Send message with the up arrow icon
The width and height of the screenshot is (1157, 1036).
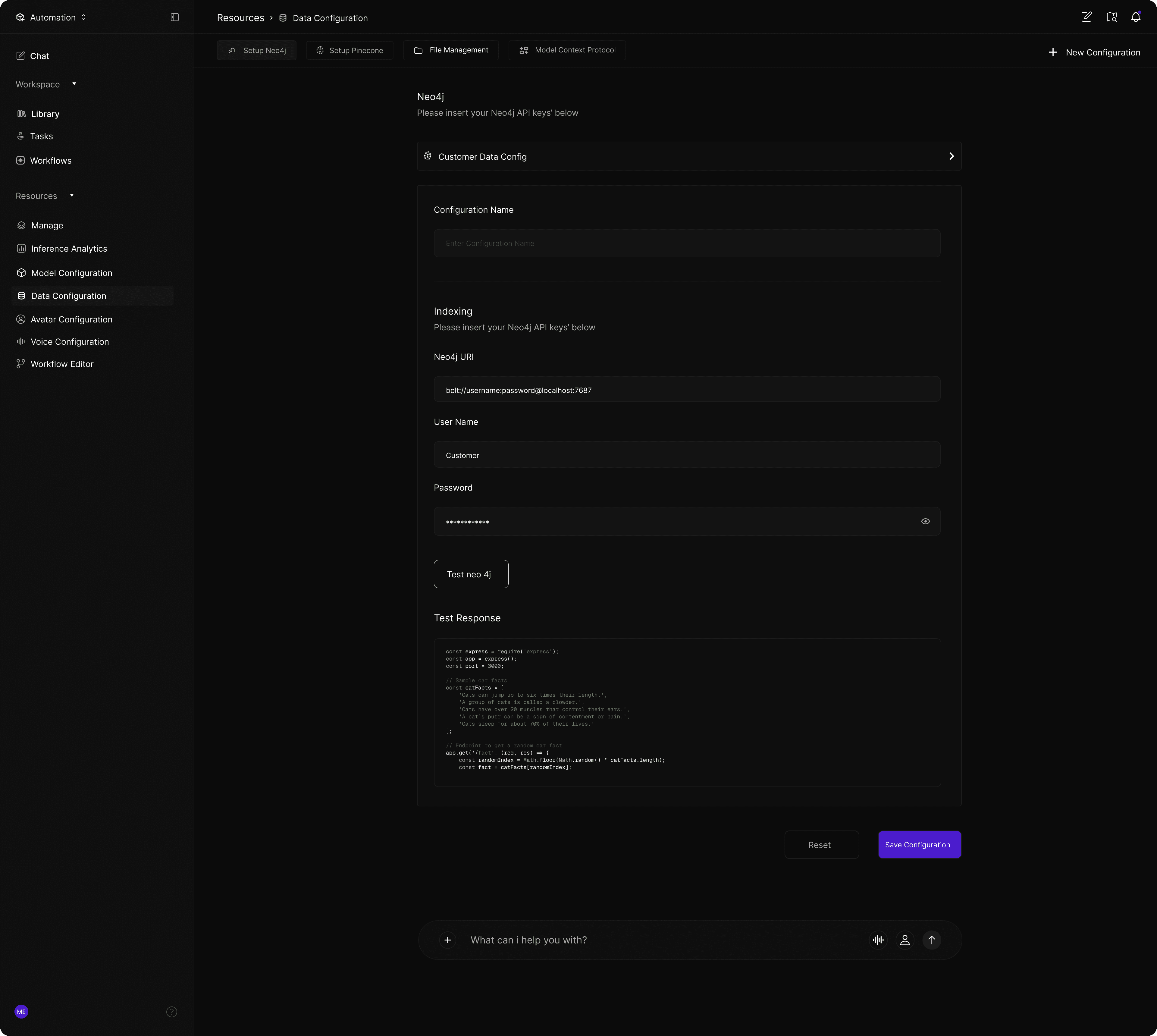932,940
